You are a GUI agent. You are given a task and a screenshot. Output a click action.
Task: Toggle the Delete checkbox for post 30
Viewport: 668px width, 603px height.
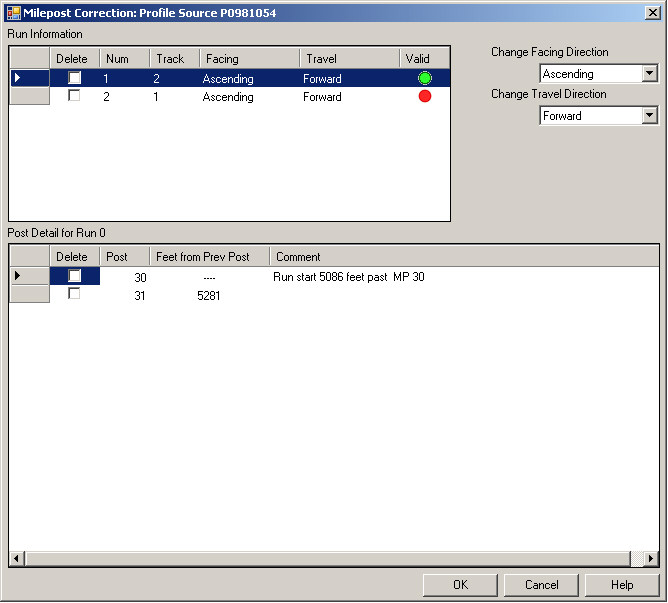pyautogui.click(x=74, y=276)
